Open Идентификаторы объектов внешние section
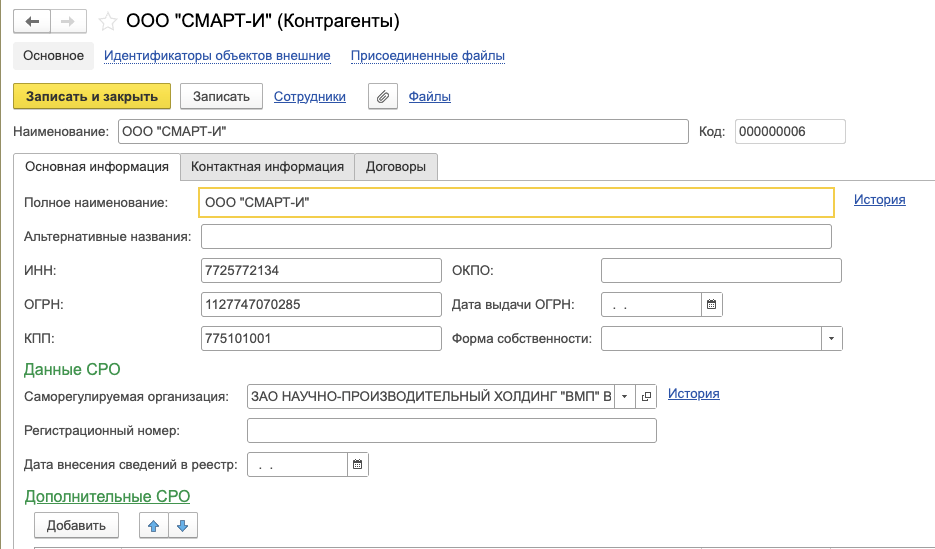 tap(217, 56)
